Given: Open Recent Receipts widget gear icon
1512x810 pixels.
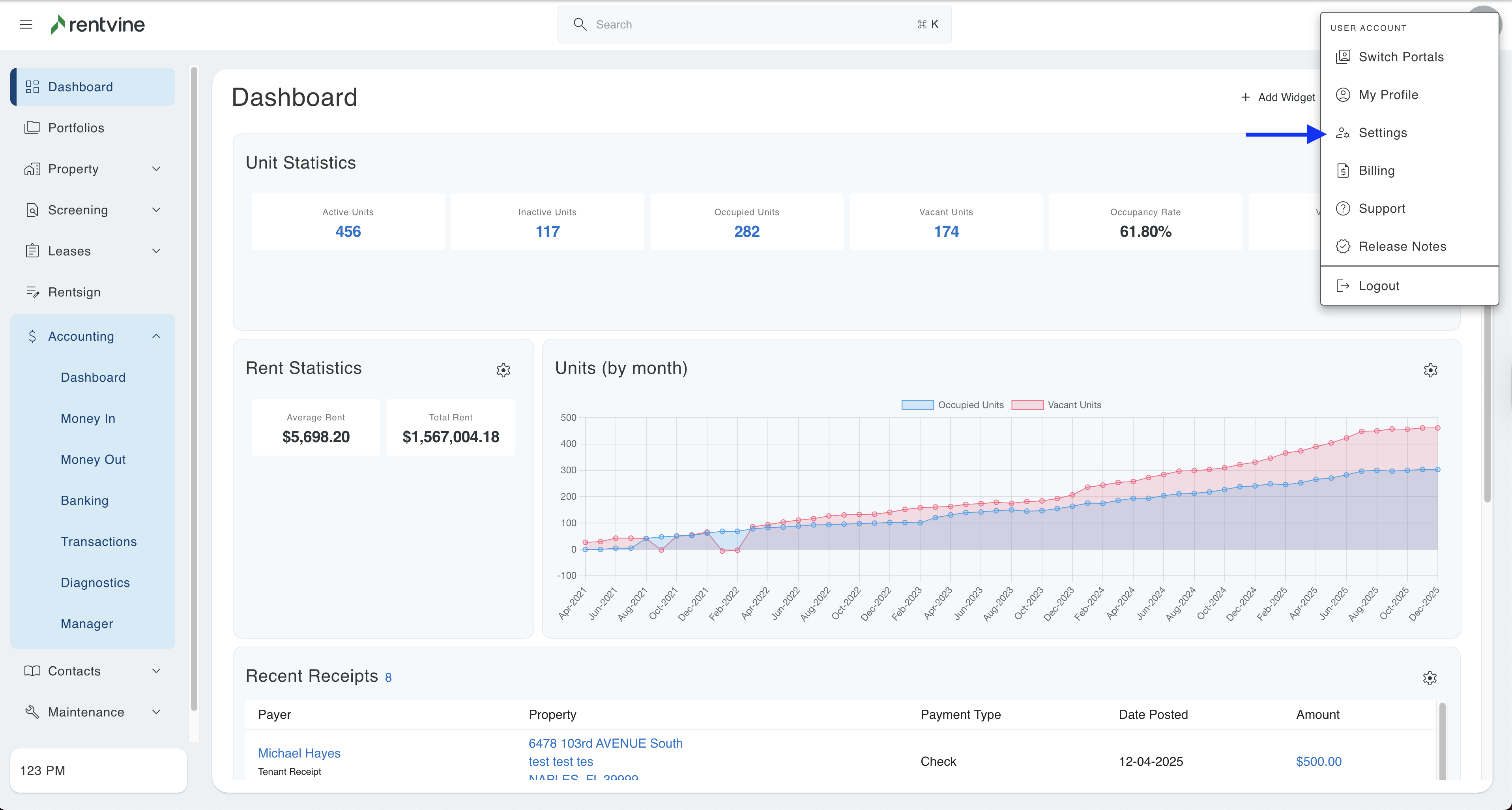Looking at the screenshot, I should (x=1429, y=678).
